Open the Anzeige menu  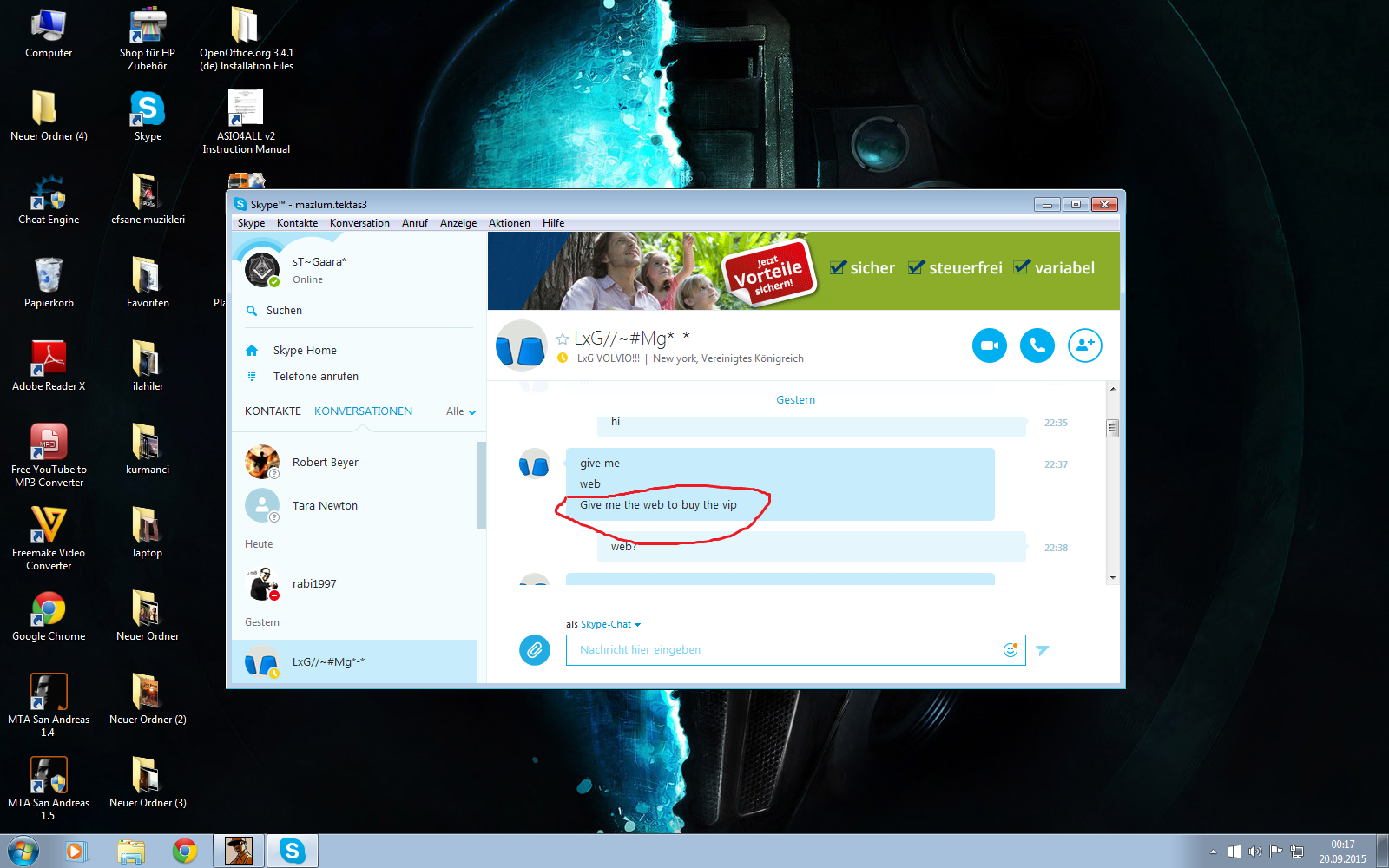click(x=458, y=223)
